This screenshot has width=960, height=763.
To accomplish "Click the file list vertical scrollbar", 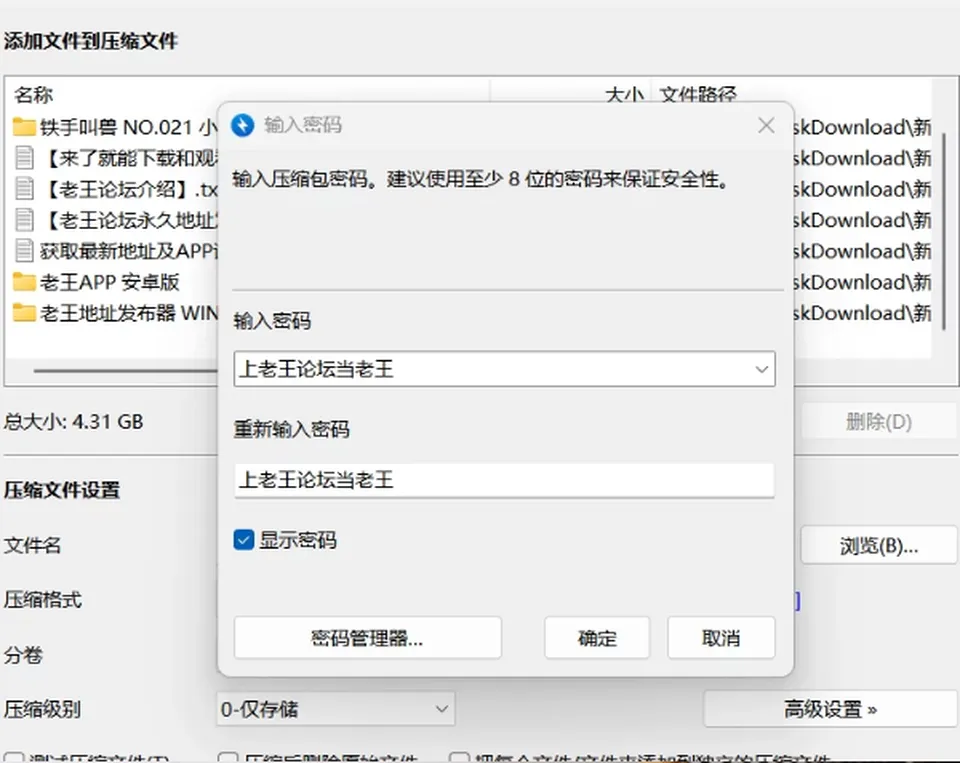I will coord(943,231).
